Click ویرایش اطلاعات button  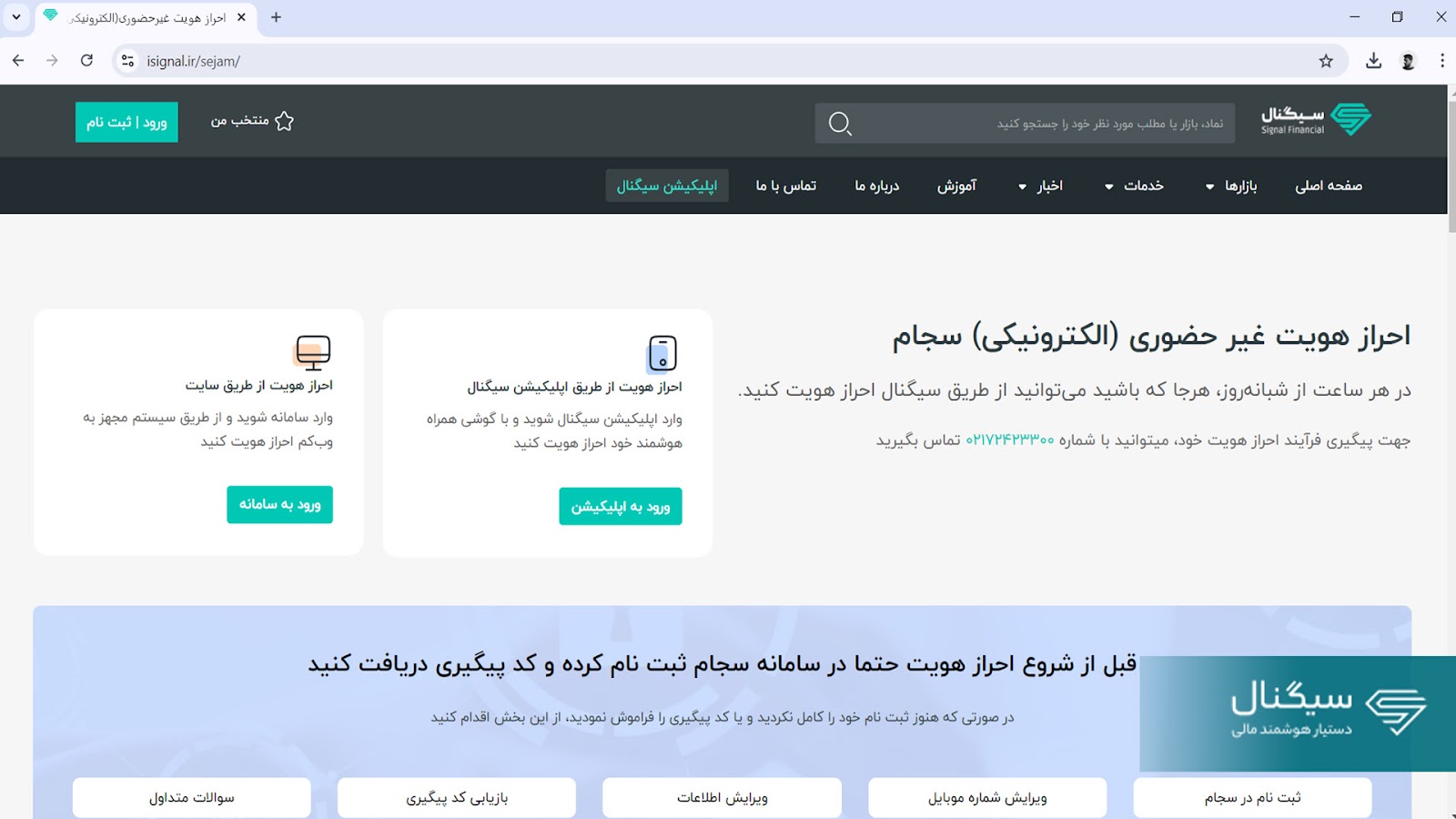pos(722,797)
